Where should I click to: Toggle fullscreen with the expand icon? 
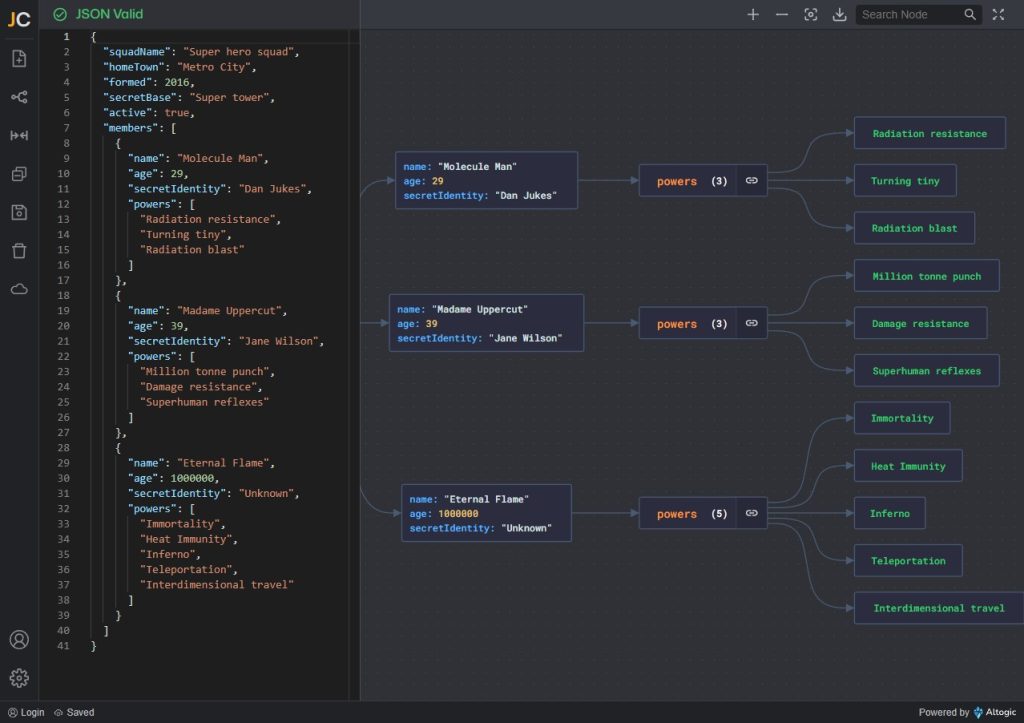pyautogui.click(x=999, y=14)
